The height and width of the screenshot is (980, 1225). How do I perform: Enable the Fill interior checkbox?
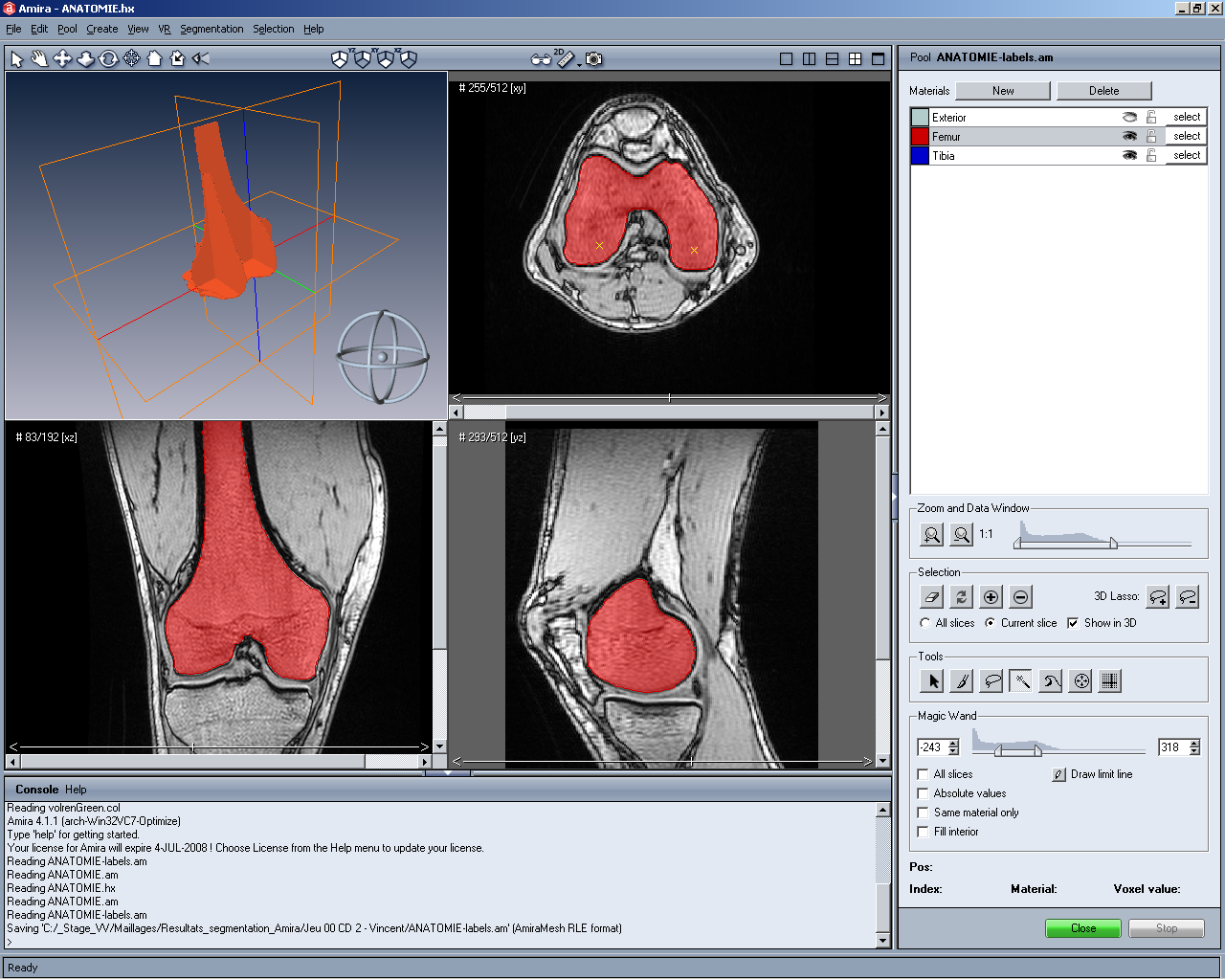coord(923,832)
